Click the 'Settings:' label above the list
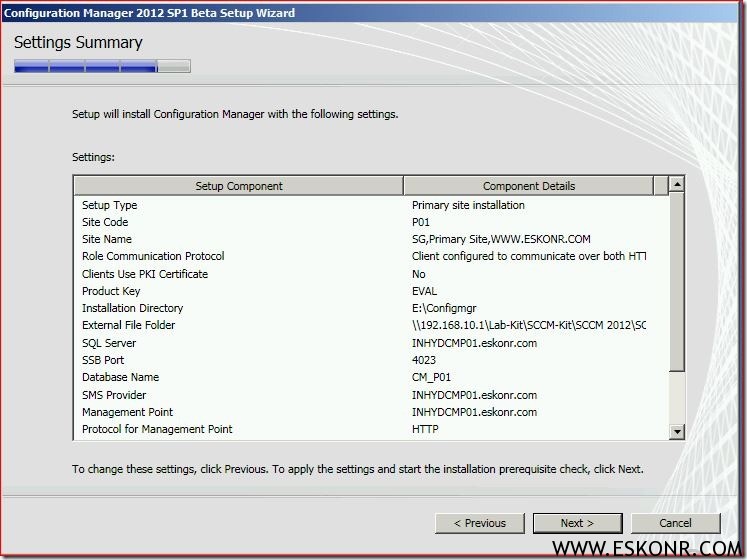Screen dimensions: 747x560 click(x=93, y=157)
